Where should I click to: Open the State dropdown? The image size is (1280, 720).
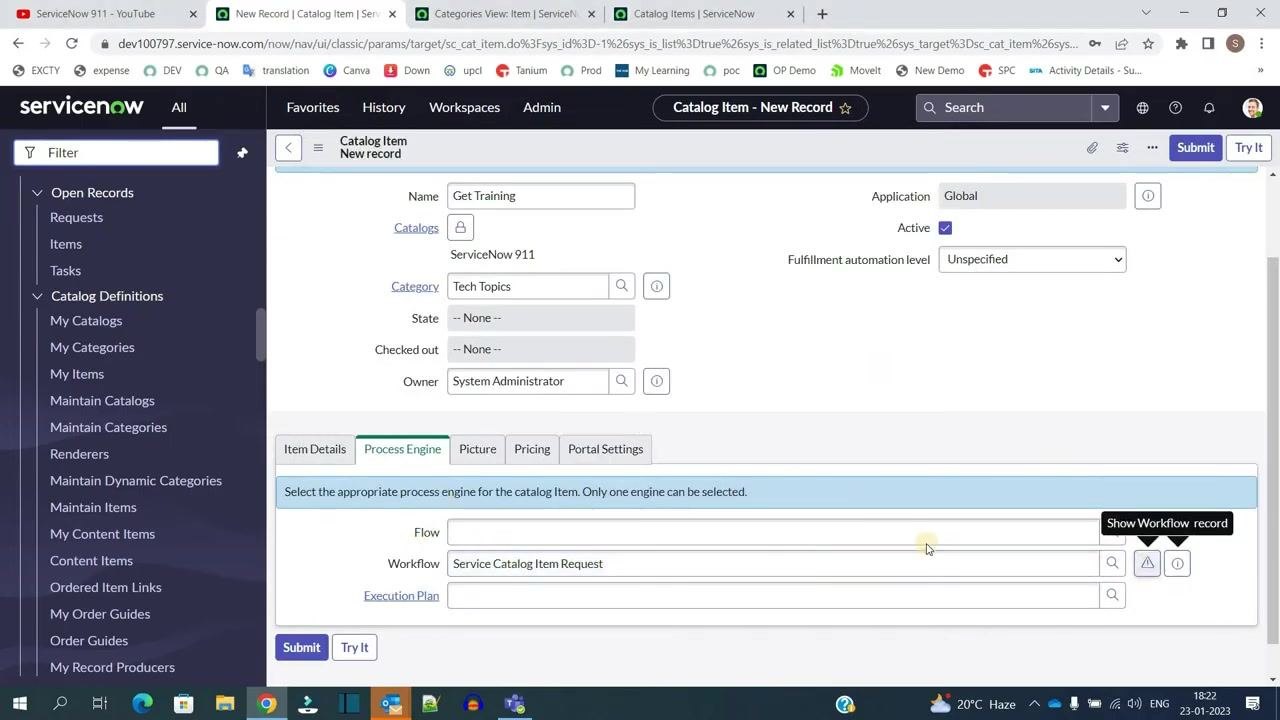pyautogui.click(x=541, y=318)
